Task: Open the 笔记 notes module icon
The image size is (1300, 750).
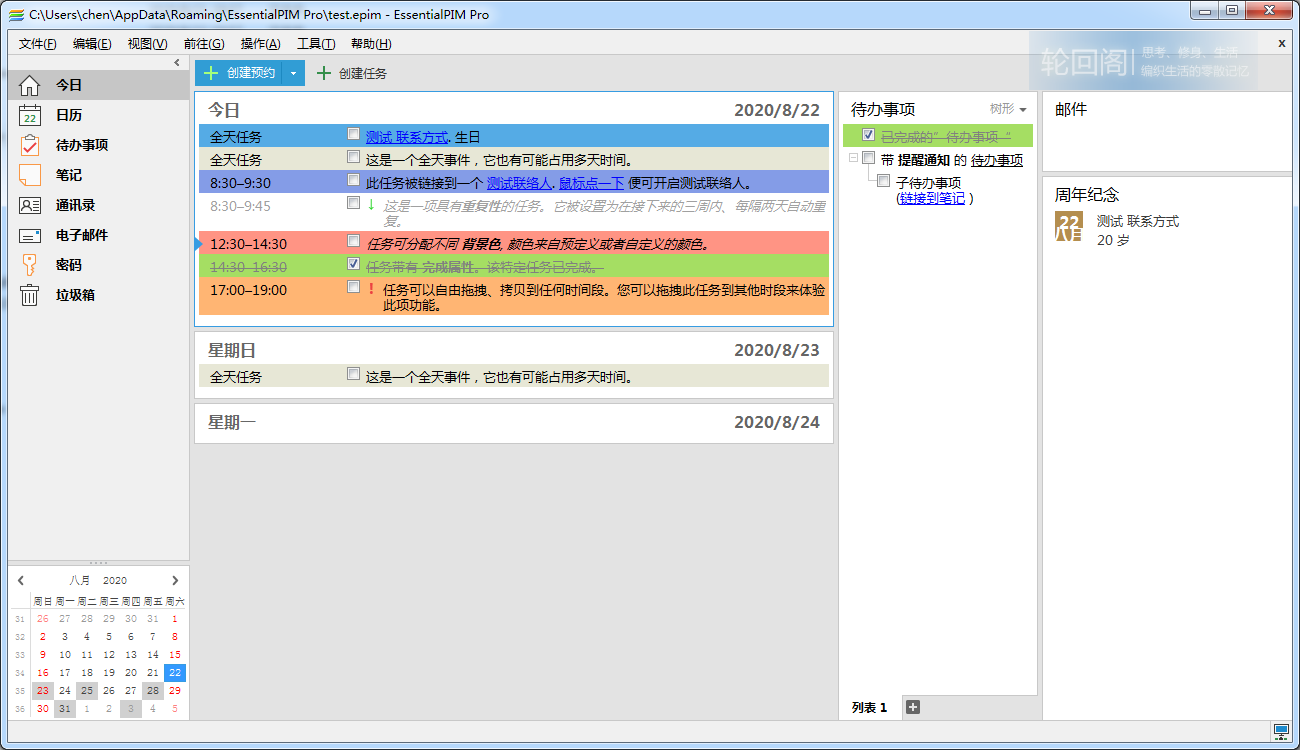Action: click(x=30, y=175)
